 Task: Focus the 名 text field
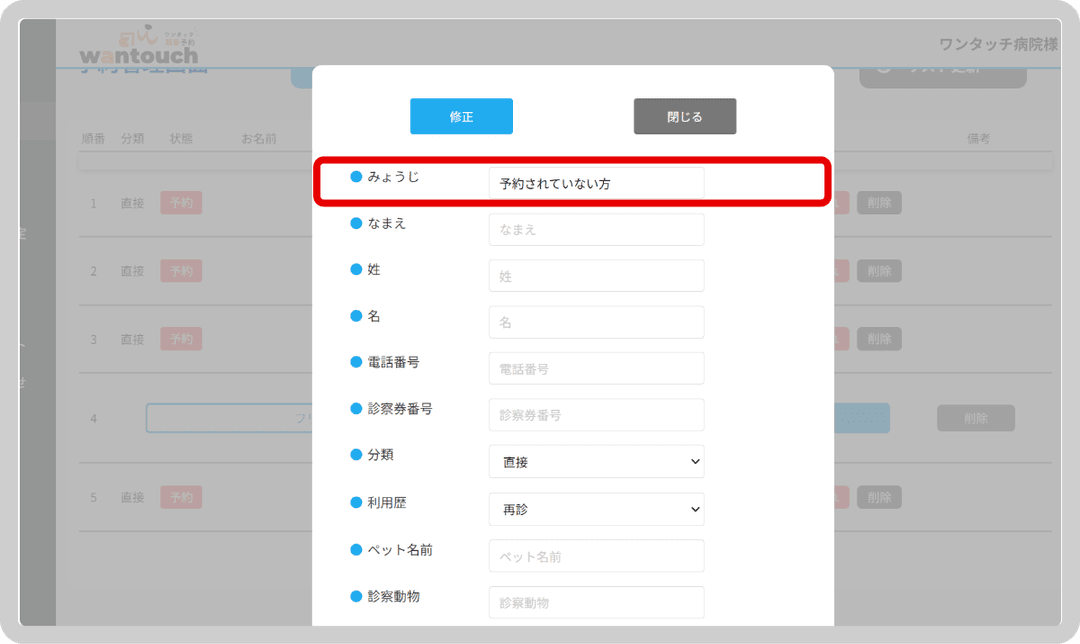pyautogui.click(x=596, y=322)
